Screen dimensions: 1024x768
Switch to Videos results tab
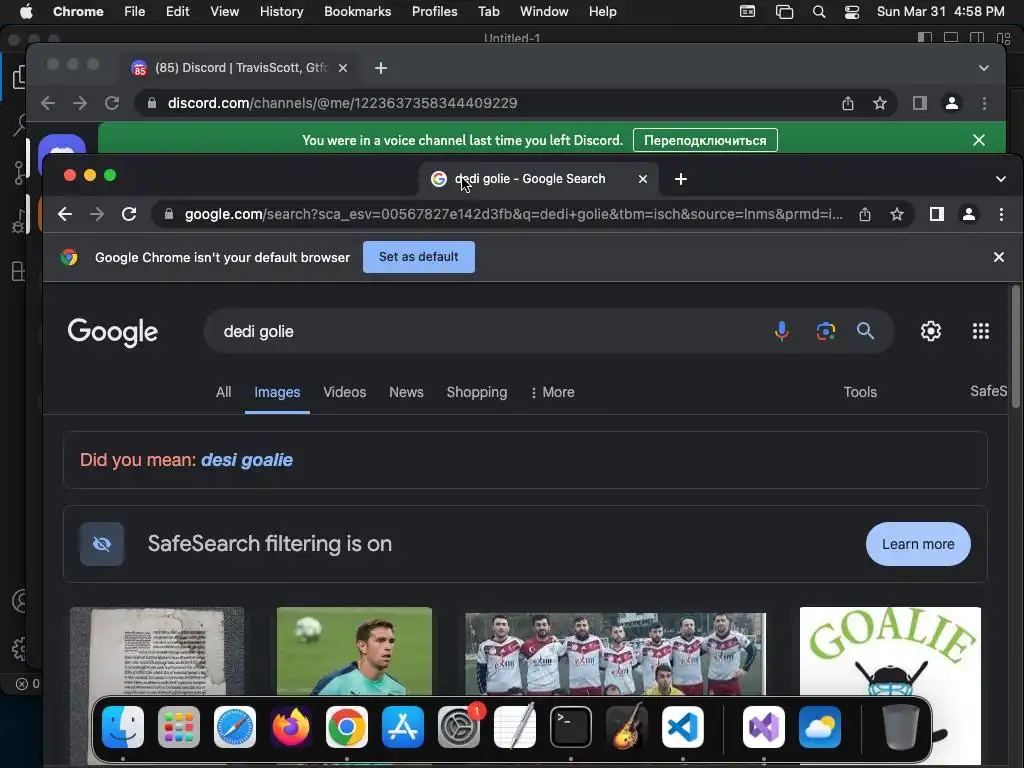345,392
